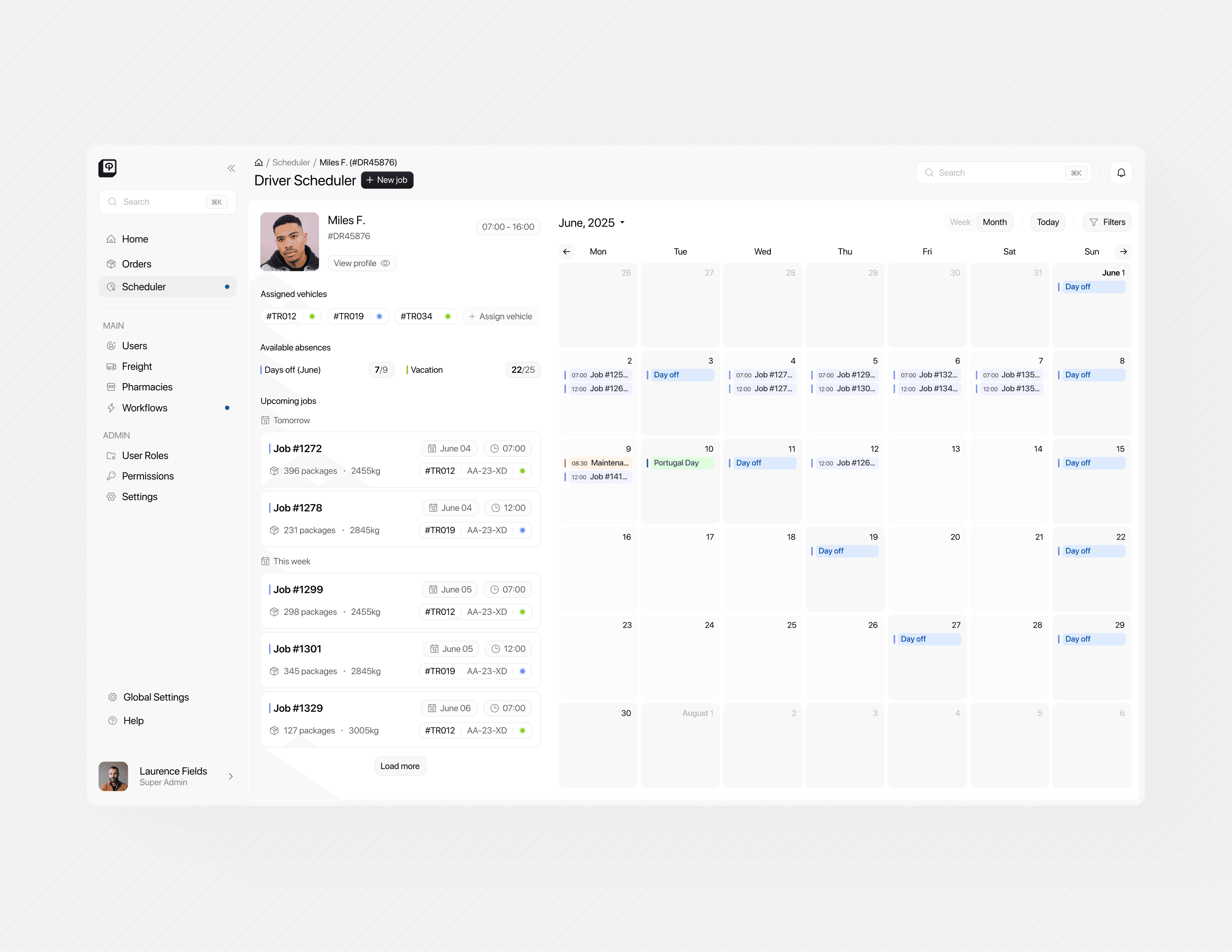Go to next month with right arrow

pyautogui.click(x=1123, y=251)
